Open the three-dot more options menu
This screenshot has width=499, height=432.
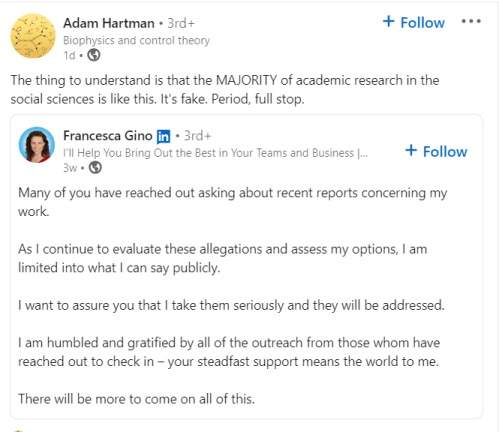(x=471, y=21)
